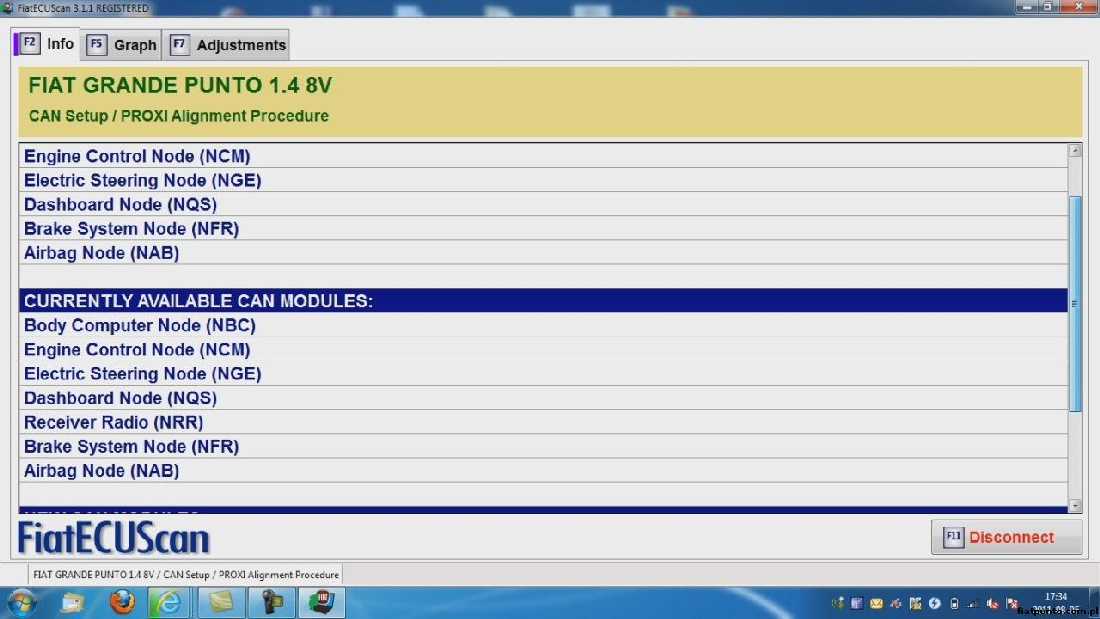The height and width of the screenshot is (619, 1100).
Task: Open the green notes app on taskbar
Action: (222, 603)
